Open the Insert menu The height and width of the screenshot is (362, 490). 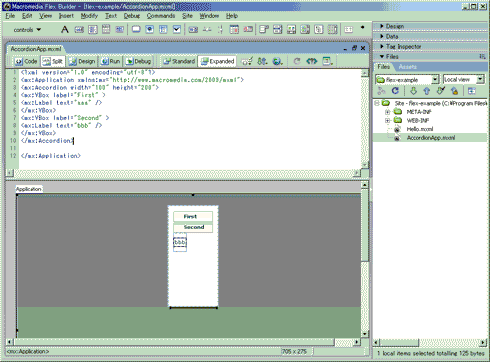(x=66, y=16)
